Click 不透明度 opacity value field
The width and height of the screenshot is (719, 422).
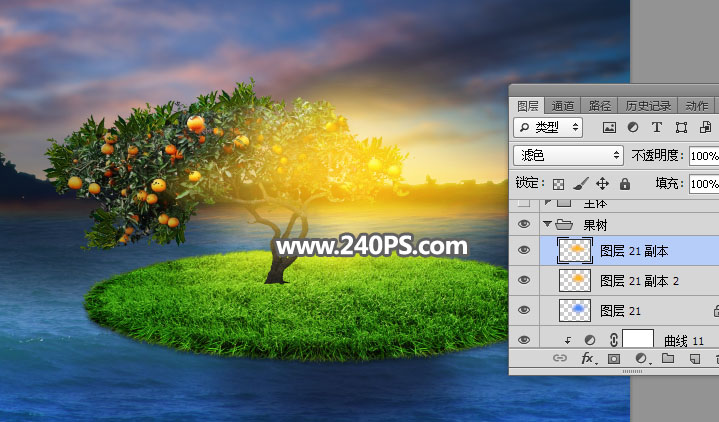point(704,156)
